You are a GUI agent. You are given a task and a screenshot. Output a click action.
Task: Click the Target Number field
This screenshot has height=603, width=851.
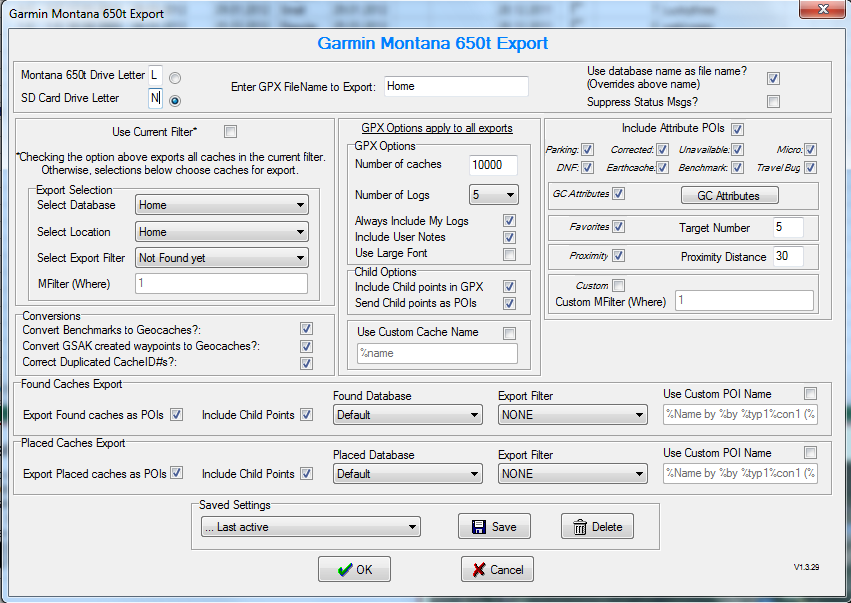[788, 227]
